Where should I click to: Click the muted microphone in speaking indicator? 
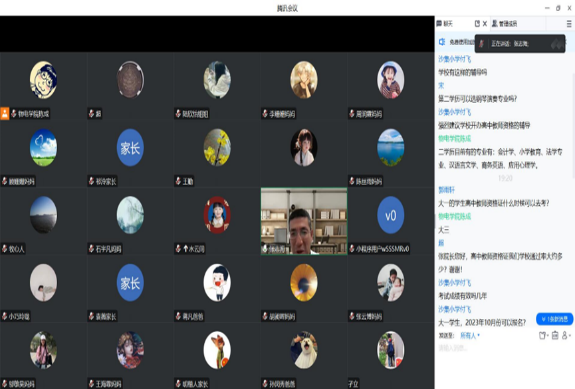(482, 44)
